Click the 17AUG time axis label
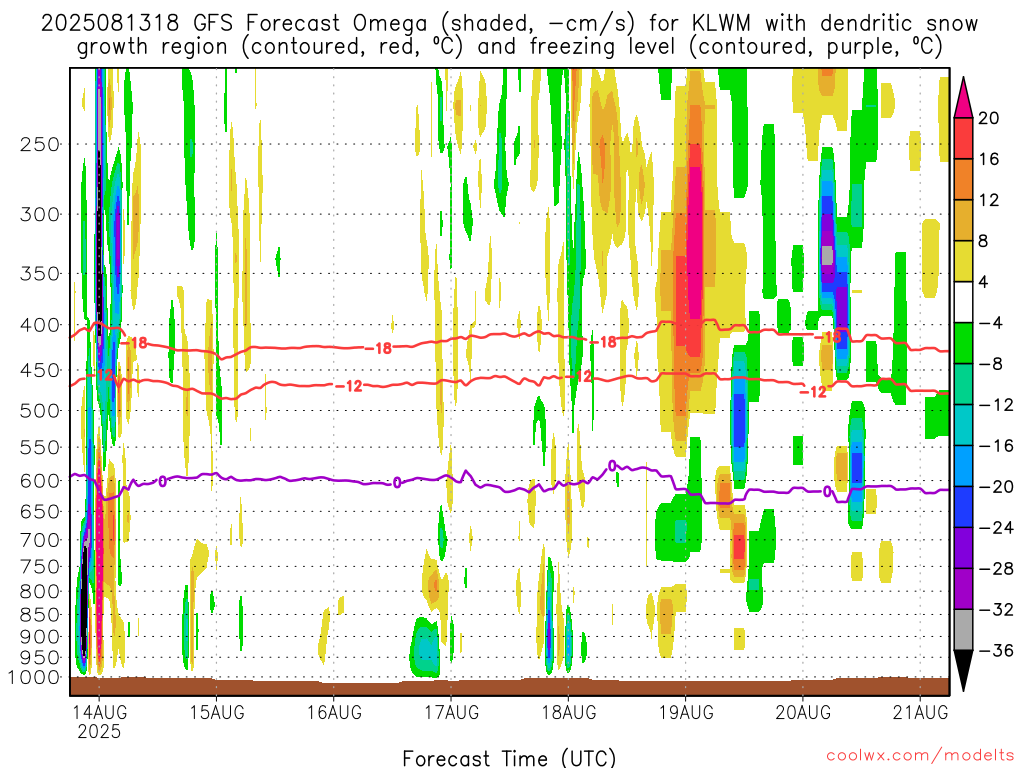Viewport: 1024px width, 768px height. click(451, 712)
